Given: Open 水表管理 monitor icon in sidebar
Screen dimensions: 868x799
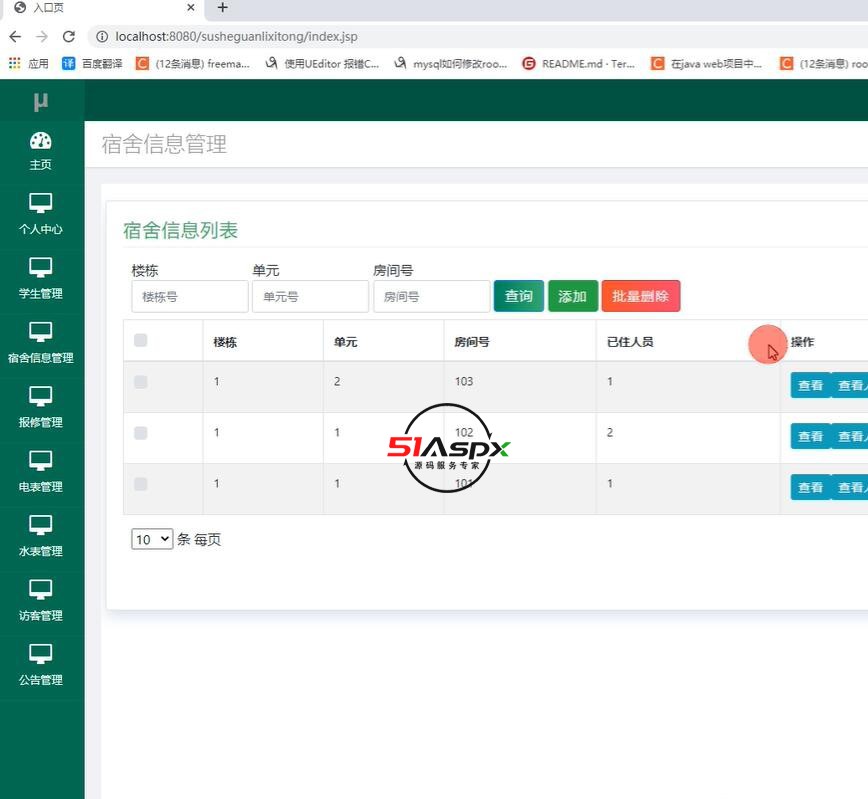Looking at the screenshot, I should (x=40, y=525).
